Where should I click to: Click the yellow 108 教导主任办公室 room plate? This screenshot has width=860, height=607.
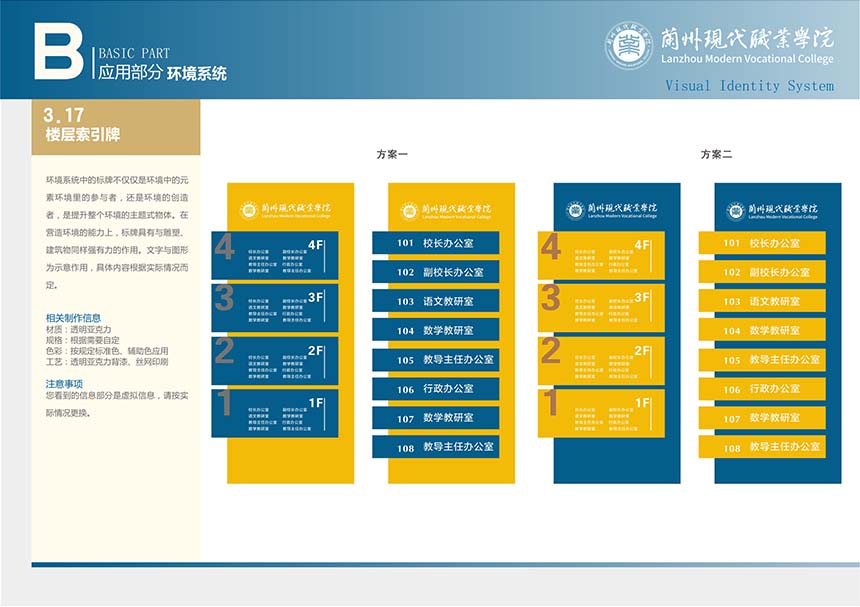click(761, 447)
